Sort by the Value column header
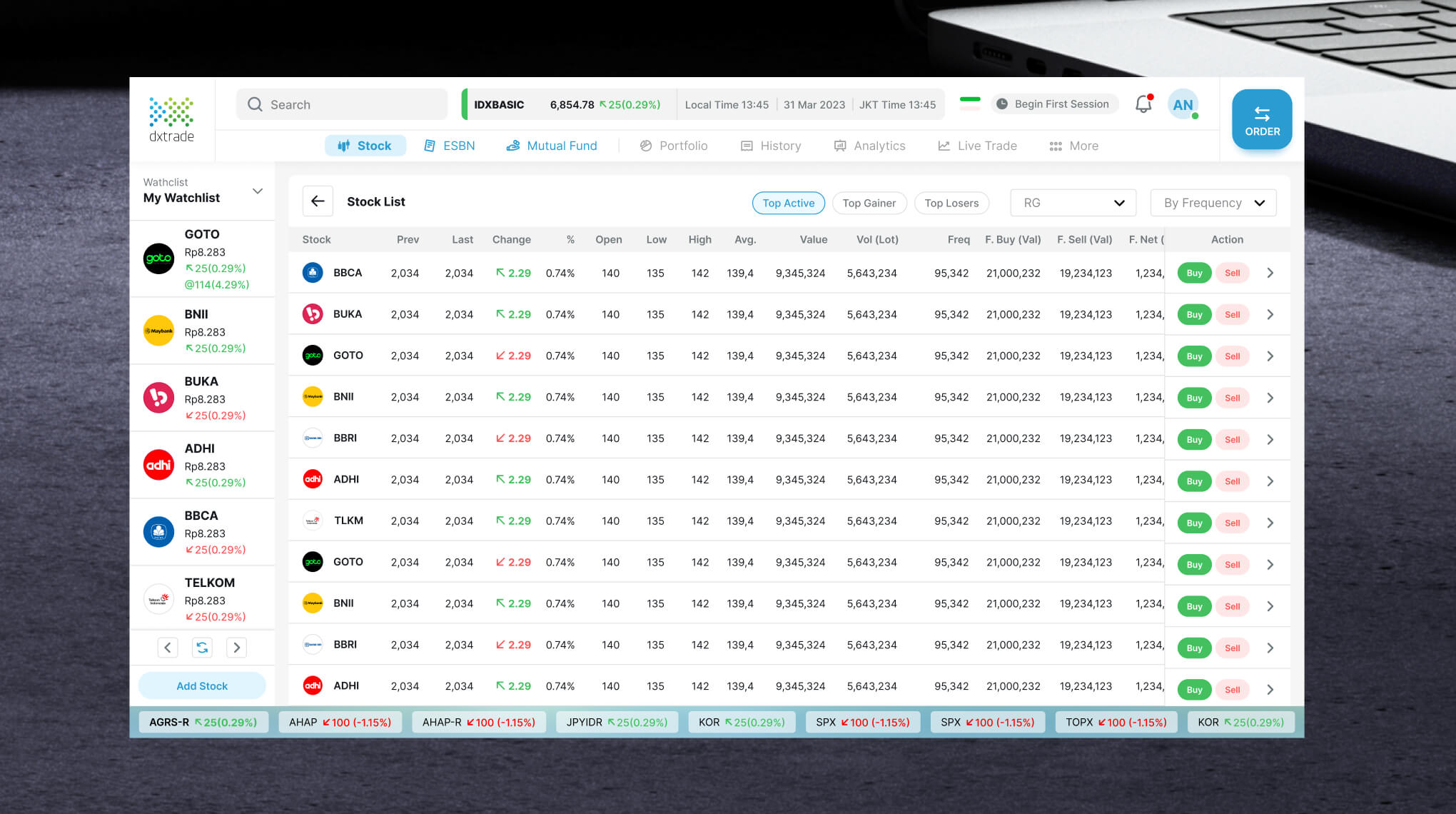The height and width of the screenshot is (814, 1456). click(813, 239)
